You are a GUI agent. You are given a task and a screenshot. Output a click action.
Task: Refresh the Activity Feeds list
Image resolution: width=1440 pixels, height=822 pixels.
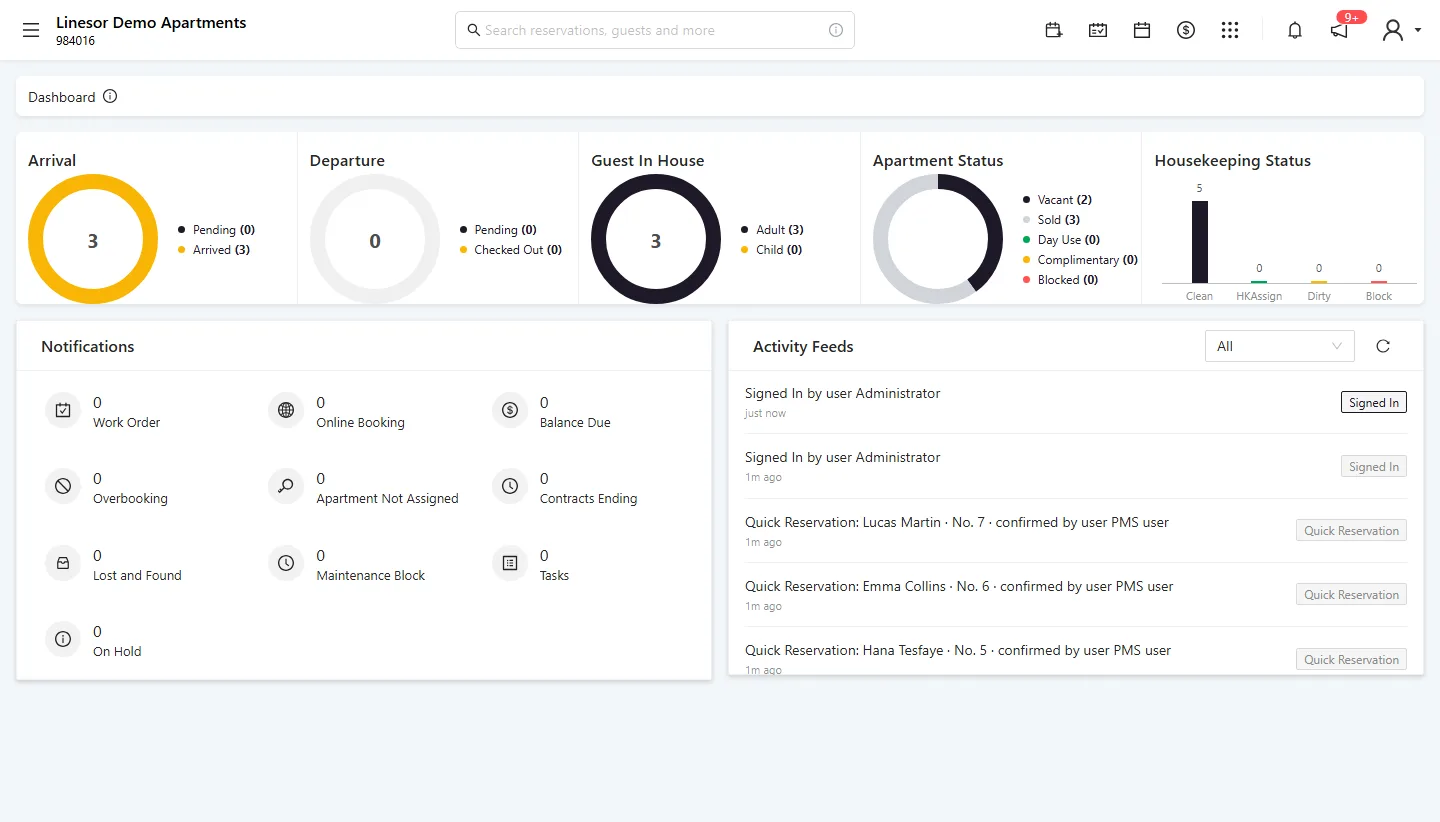pos(1383,346)
